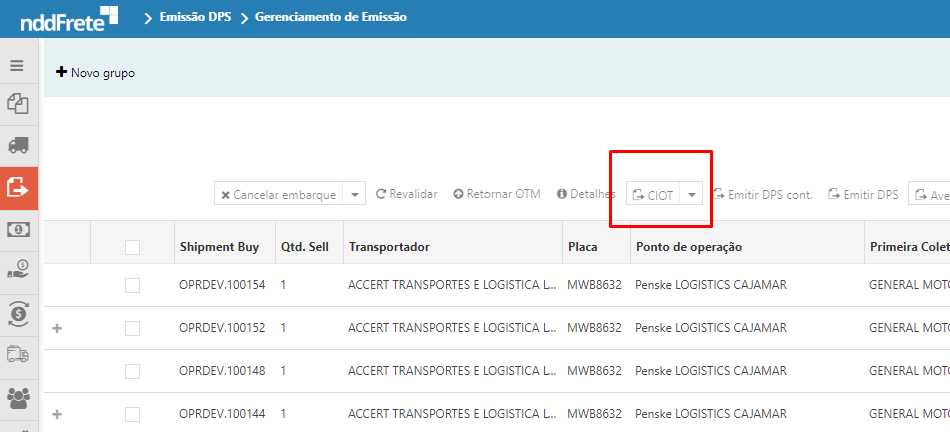The width and height of the screenshot is (950, 432).
Task: Expand row OPRDEV.100152 with plus
Action: [58, 328]
